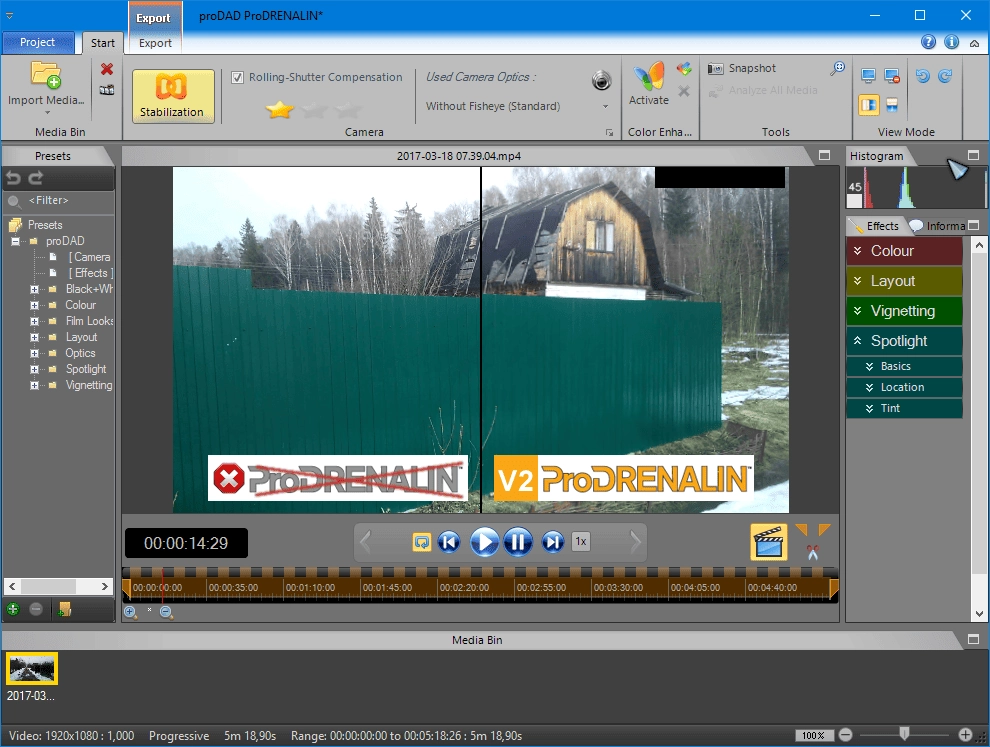Click the redo arrow in View Mode group
This screenshot has height=747, width=990.
(945, 76)
